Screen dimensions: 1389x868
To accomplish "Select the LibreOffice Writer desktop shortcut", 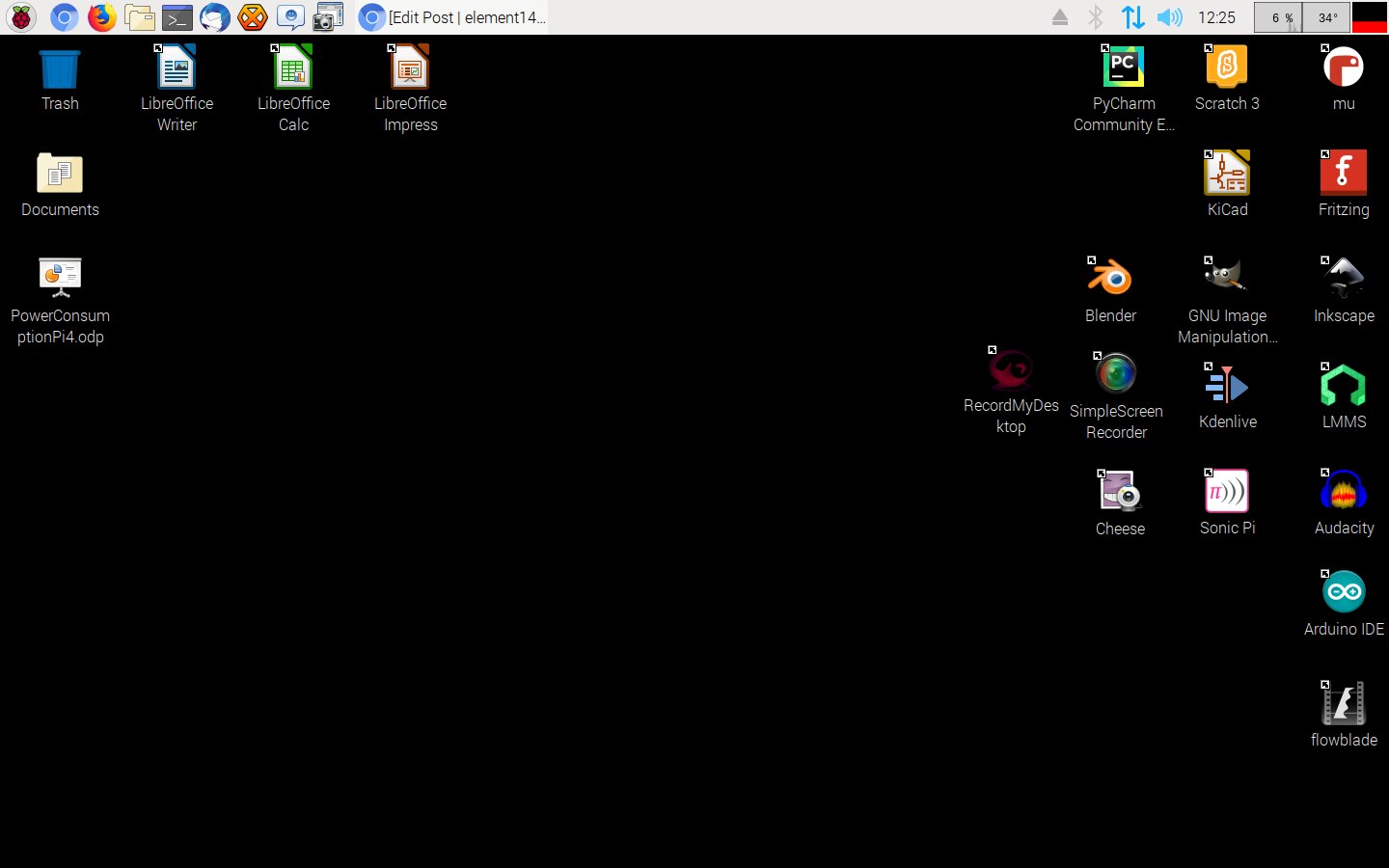I will coord(177,89).
